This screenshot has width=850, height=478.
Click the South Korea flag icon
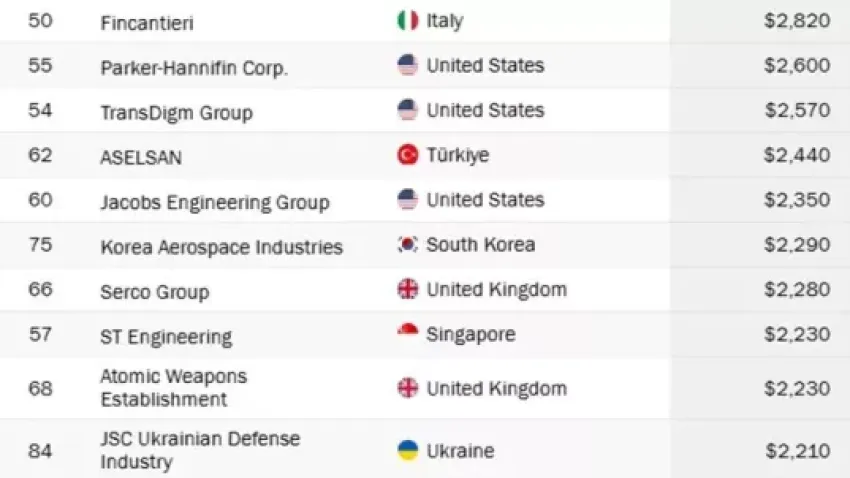point(407,245)
